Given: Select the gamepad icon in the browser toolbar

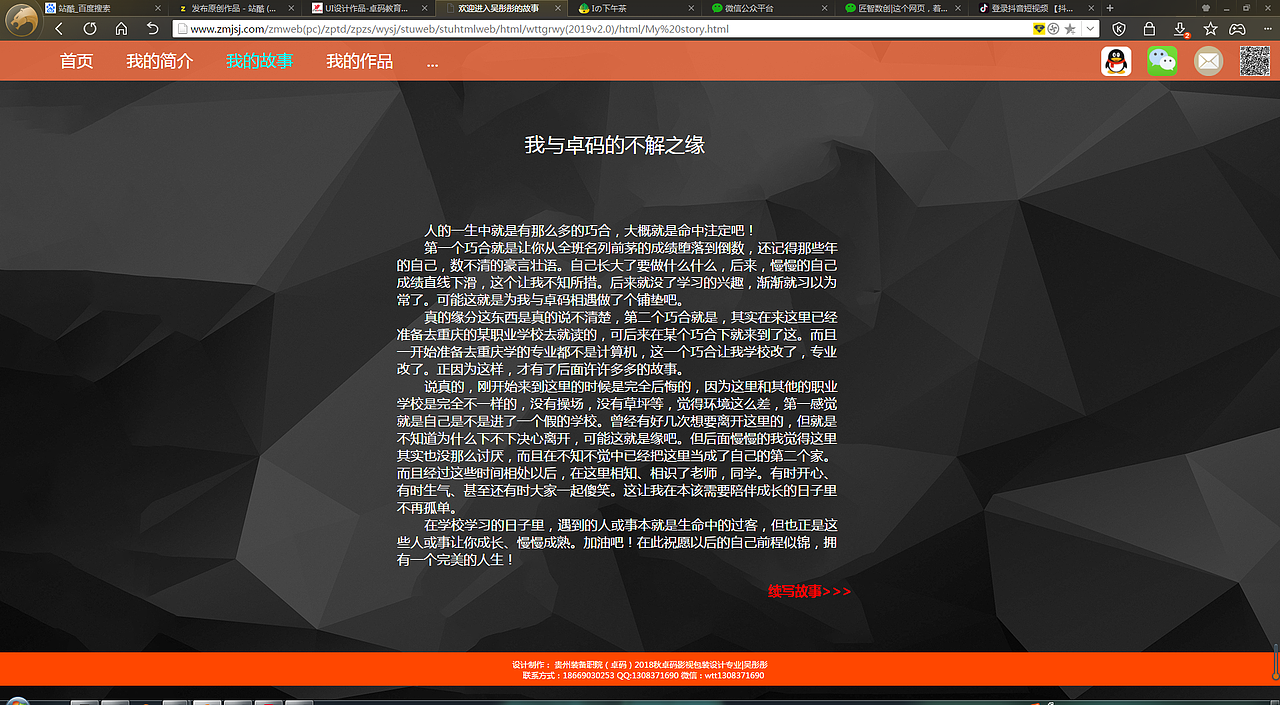Looking at the screenshot, I should [1240, 29].
